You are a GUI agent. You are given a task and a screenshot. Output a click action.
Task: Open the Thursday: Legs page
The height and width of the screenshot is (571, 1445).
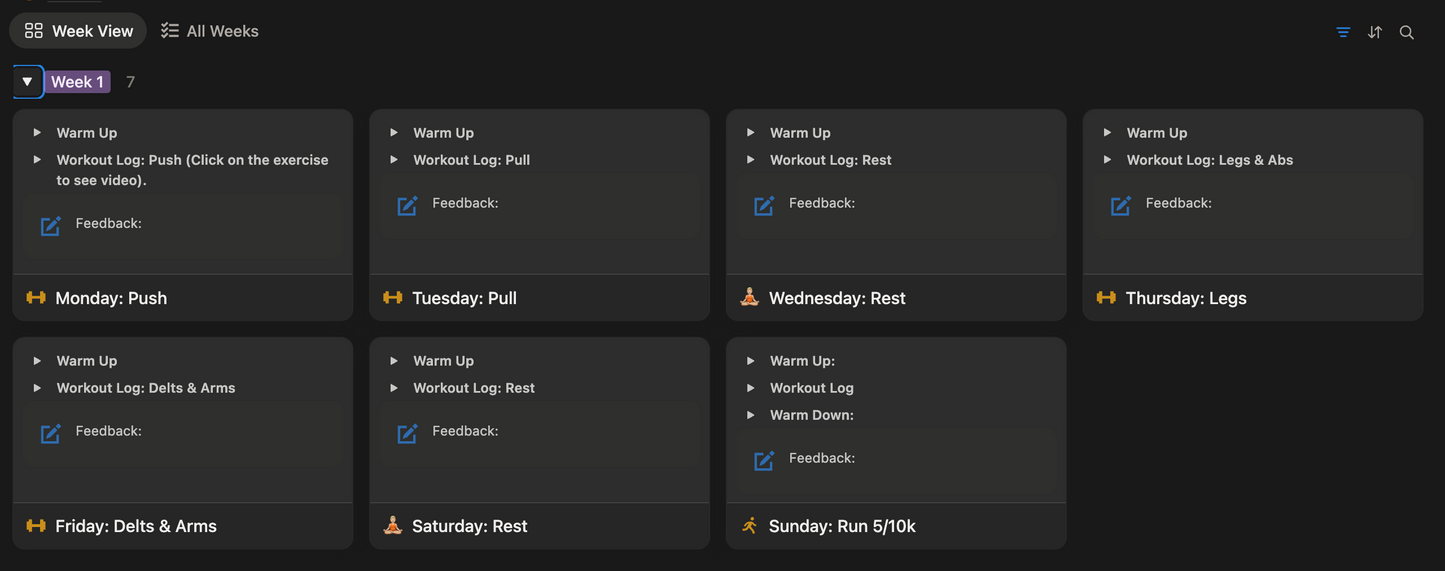click(1185, 298)
